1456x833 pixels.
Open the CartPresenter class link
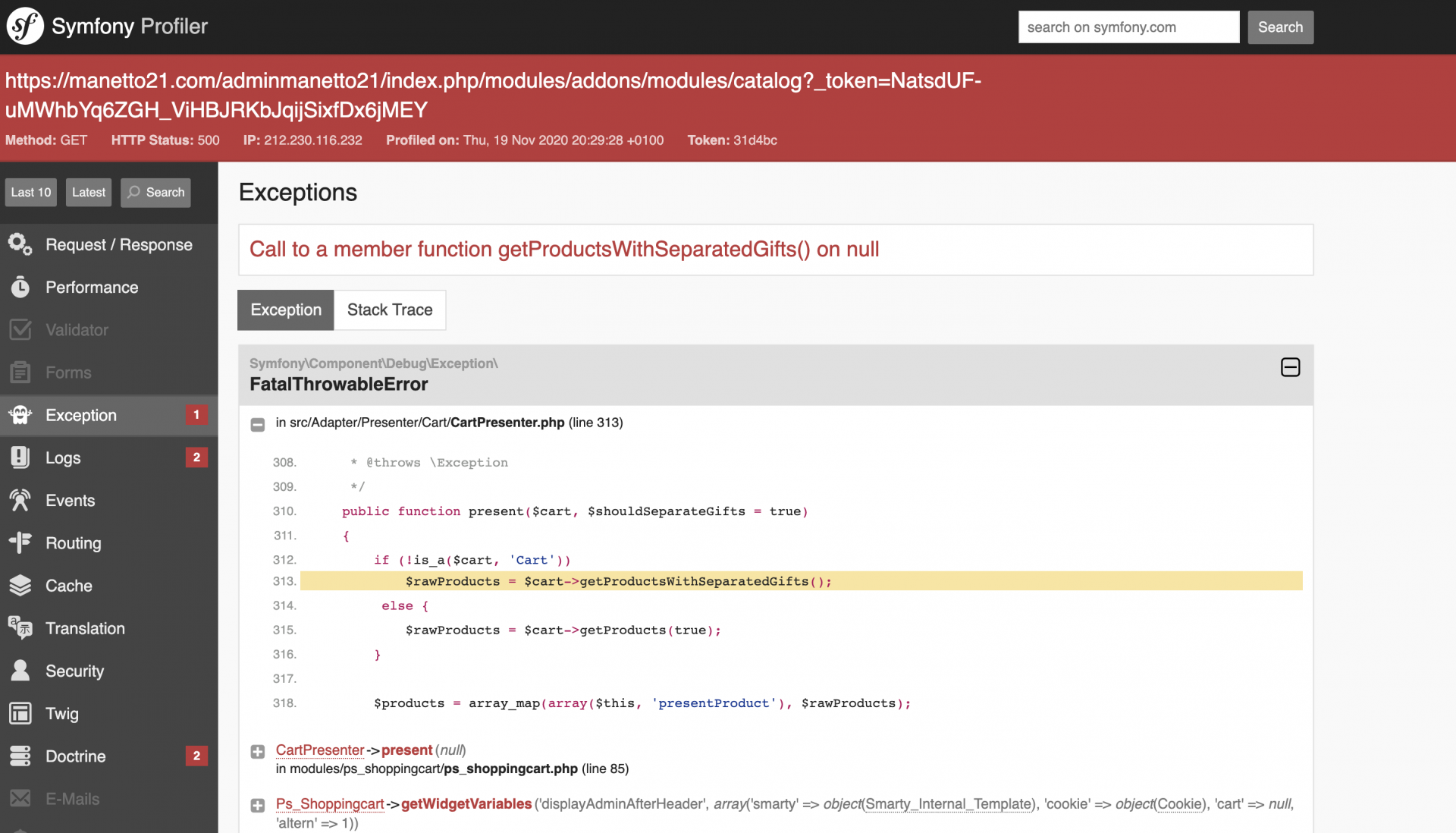click(x=319, y=750)
